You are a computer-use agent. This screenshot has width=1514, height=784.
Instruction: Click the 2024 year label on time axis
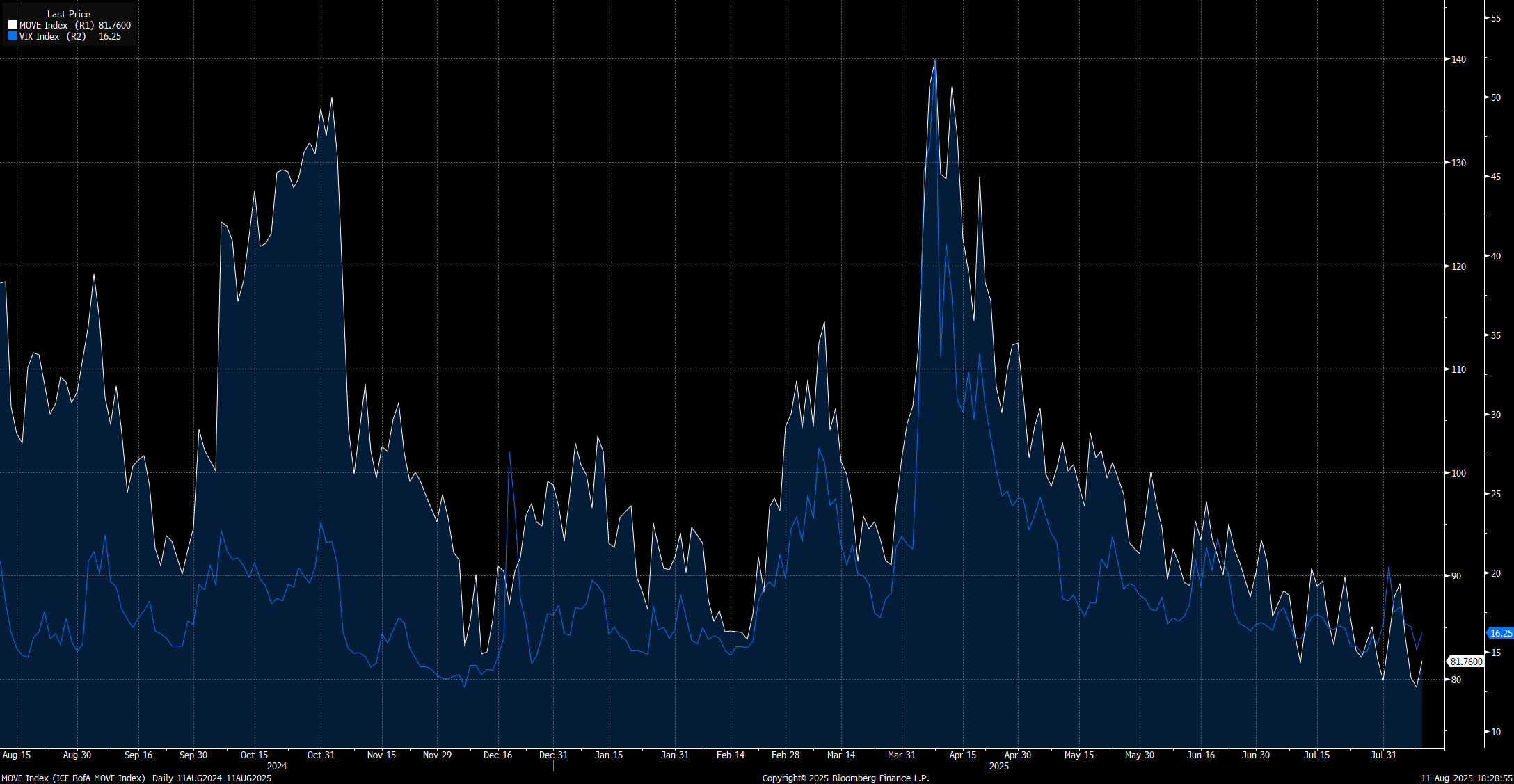coord(277,766)
